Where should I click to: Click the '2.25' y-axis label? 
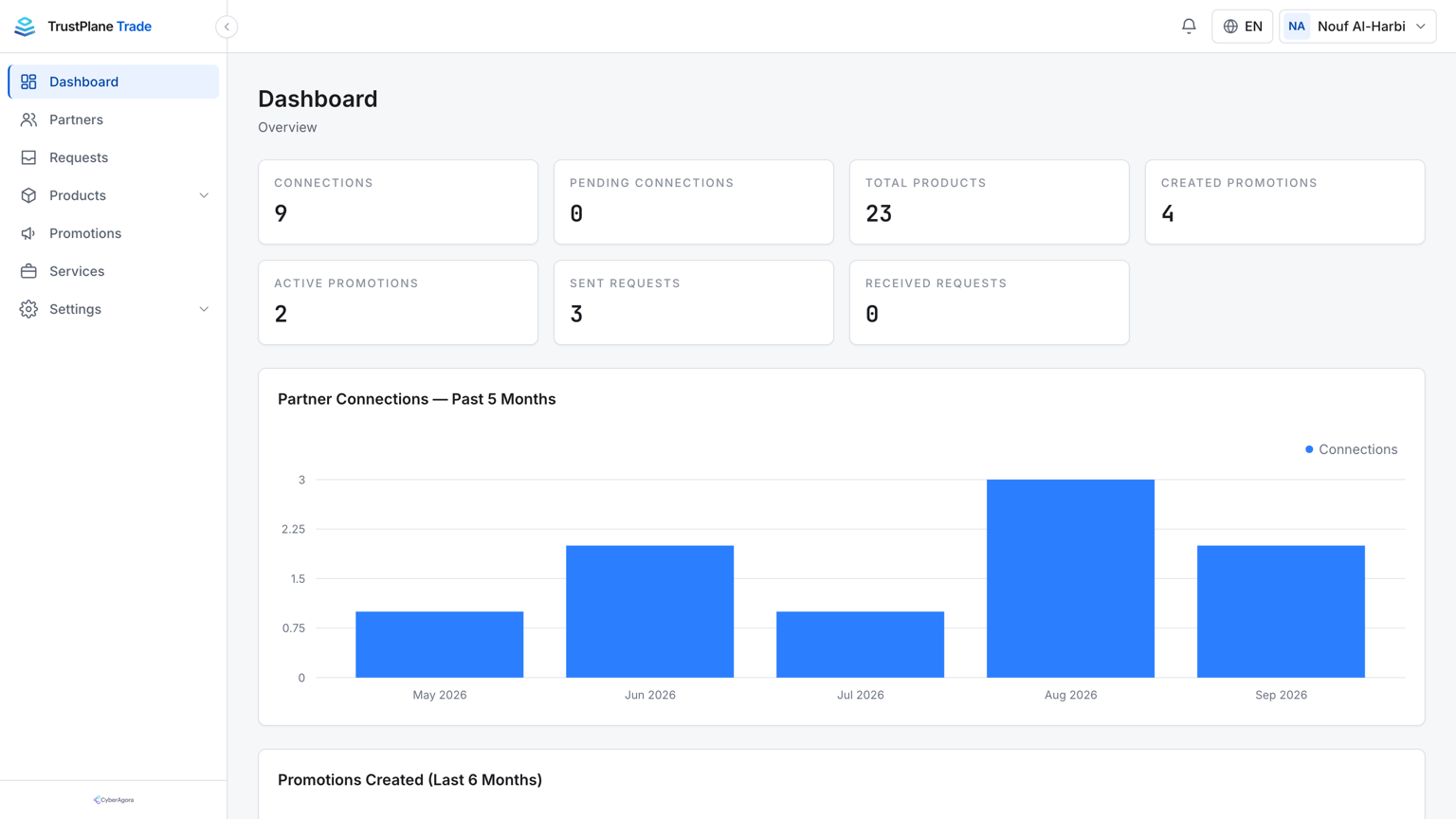[293, 529]
